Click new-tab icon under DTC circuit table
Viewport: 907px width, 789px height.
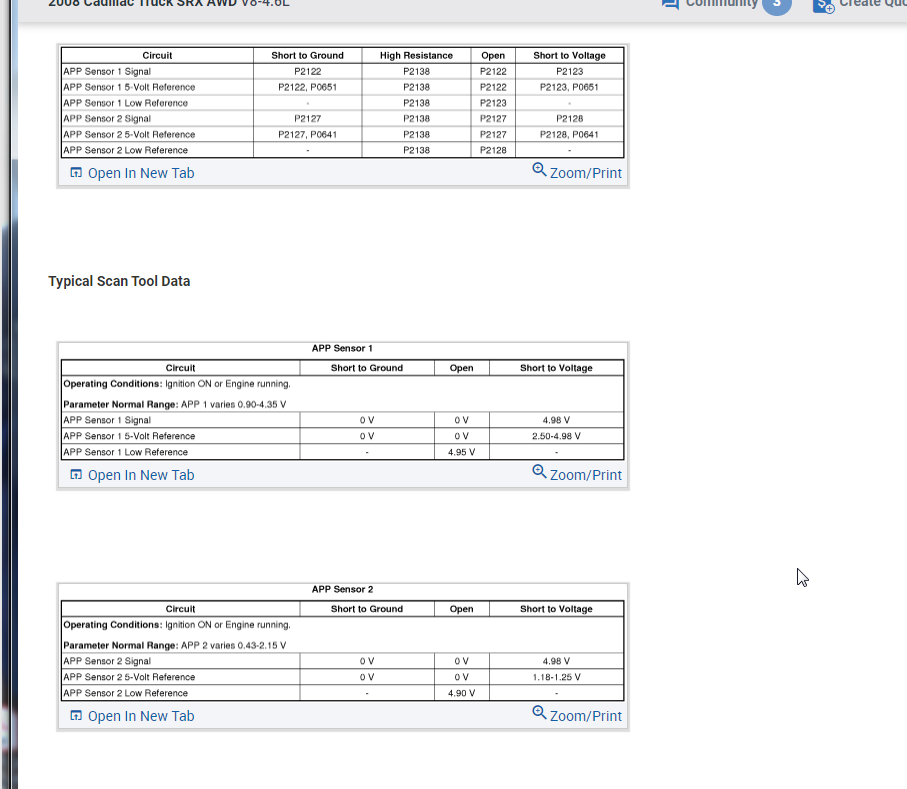tap(76, 172)
